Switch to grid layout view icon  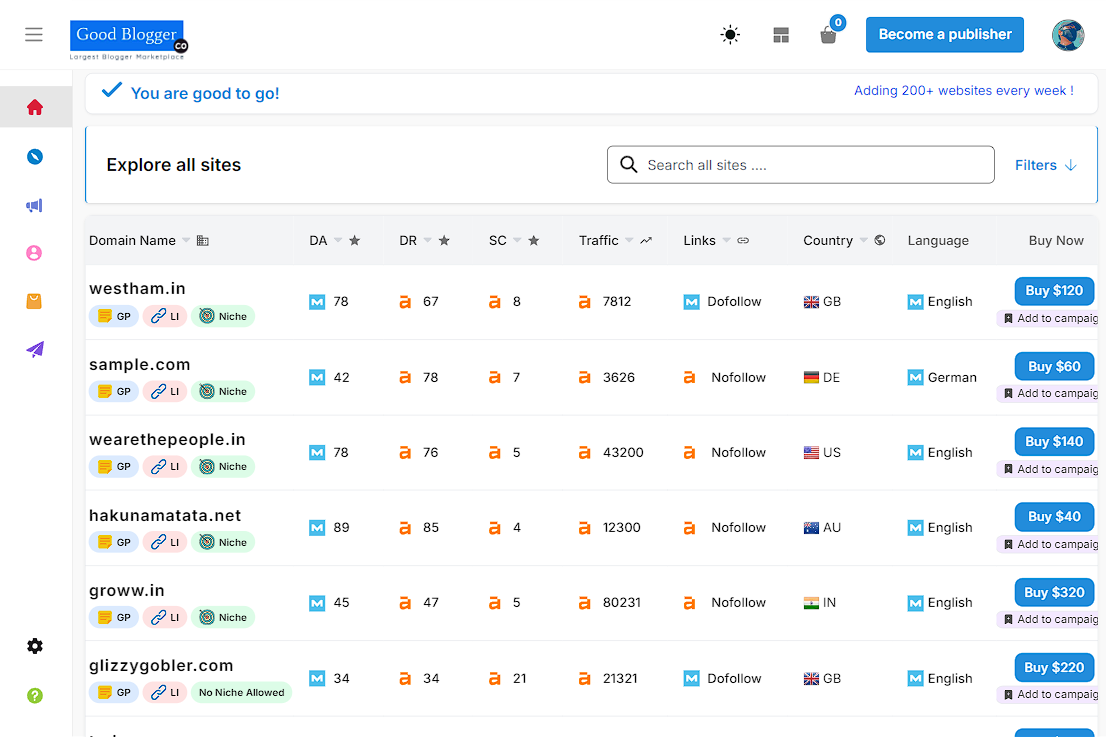point(781,35)
